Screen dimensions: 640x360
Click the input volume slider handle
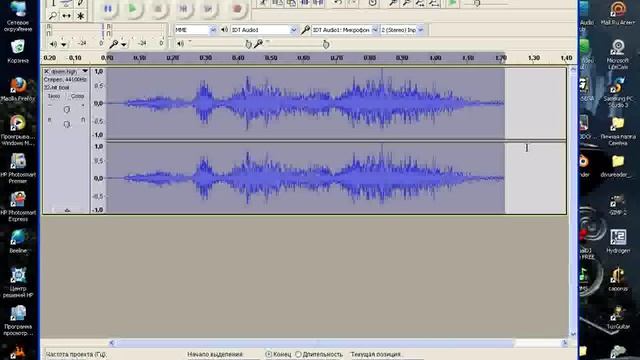325,44
